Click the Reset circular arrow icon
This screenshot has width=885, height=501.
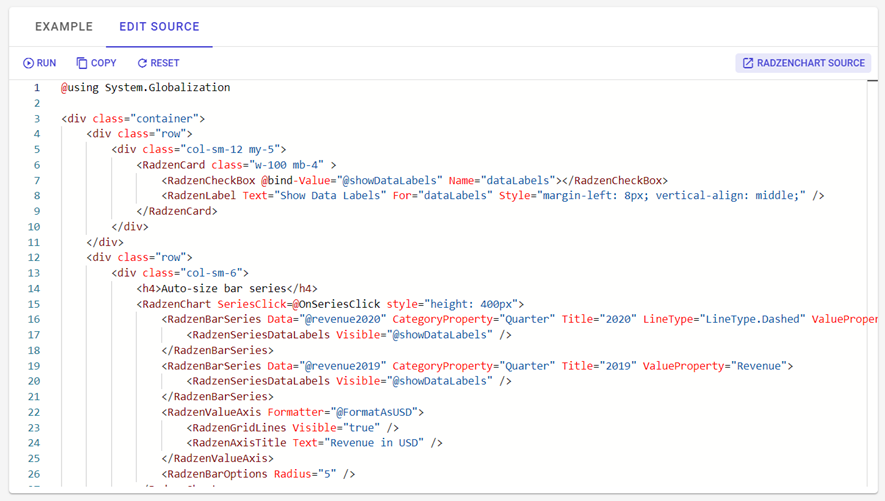coord(142,63)
